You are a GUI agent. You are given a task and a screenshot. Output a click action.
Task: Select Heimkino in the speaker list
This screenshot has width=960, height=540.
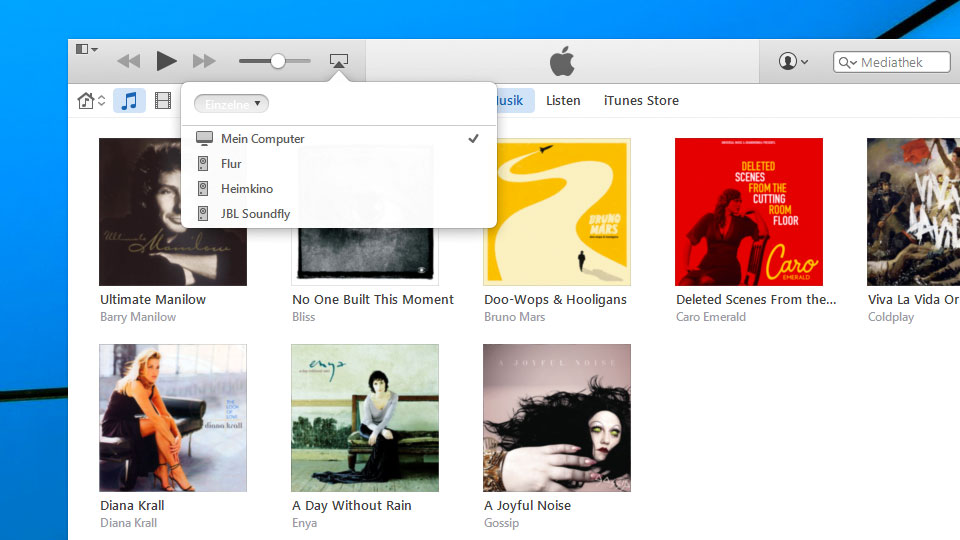(x=246, y=189)
